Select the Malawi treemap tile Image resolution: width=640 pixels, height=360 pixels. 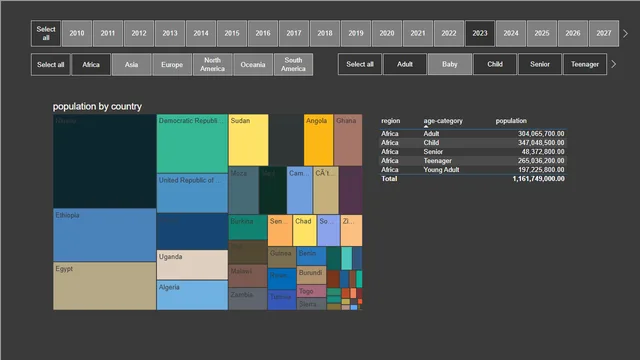tap(248, 276)
